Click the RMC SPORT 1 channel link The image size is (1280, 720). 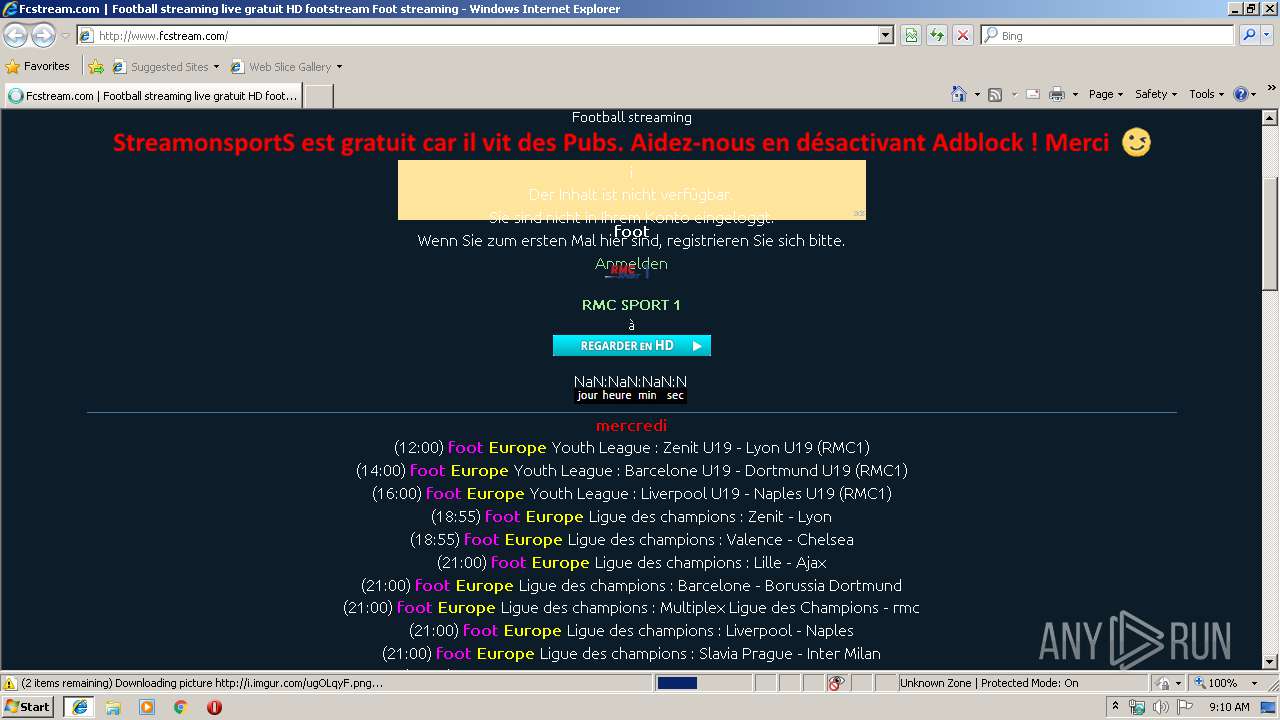[631, 305]
